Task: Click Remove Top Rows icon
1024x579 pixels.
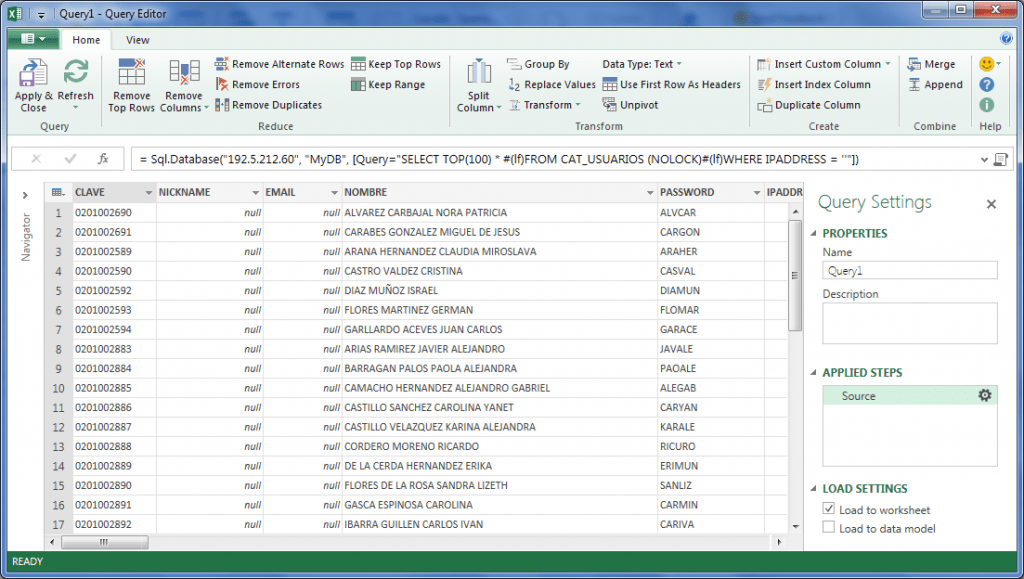Action: click(131, 72)
